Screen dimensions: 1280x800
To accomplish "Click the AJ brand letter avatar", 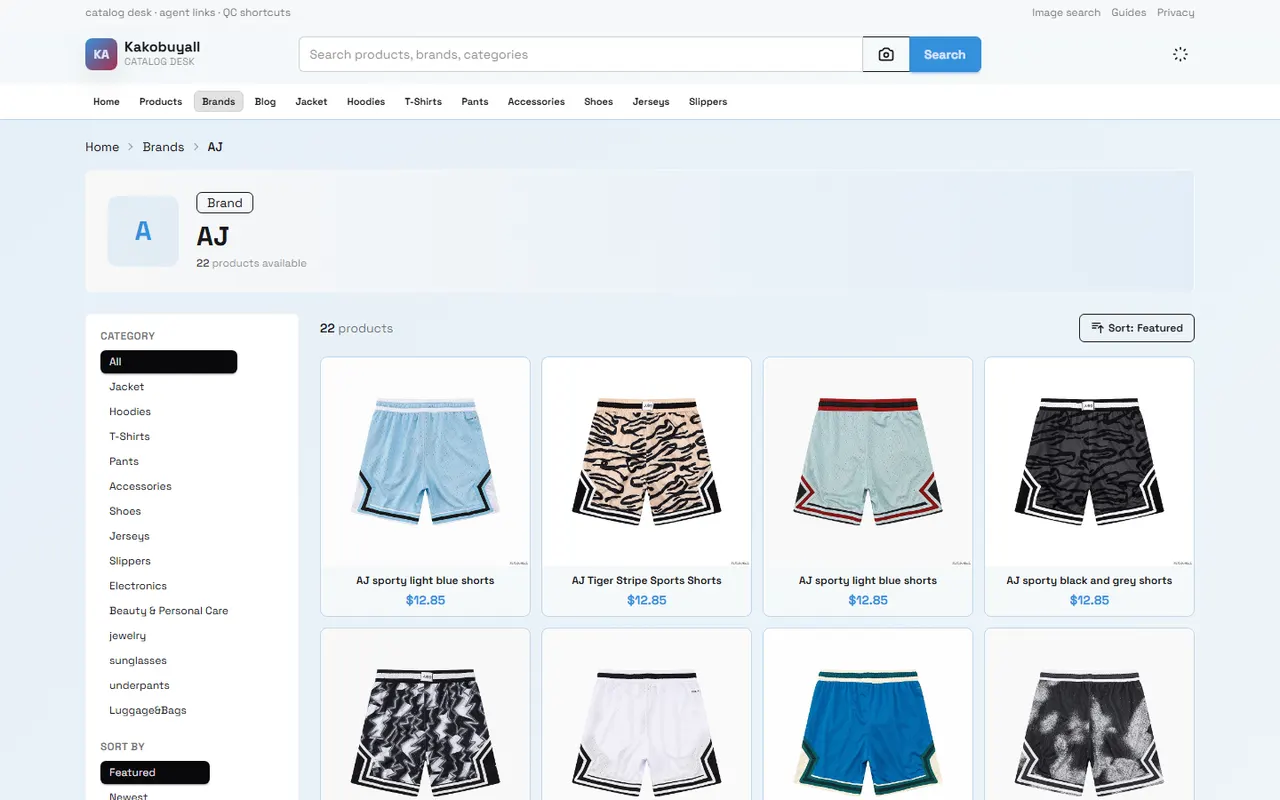I will (143, 231).
